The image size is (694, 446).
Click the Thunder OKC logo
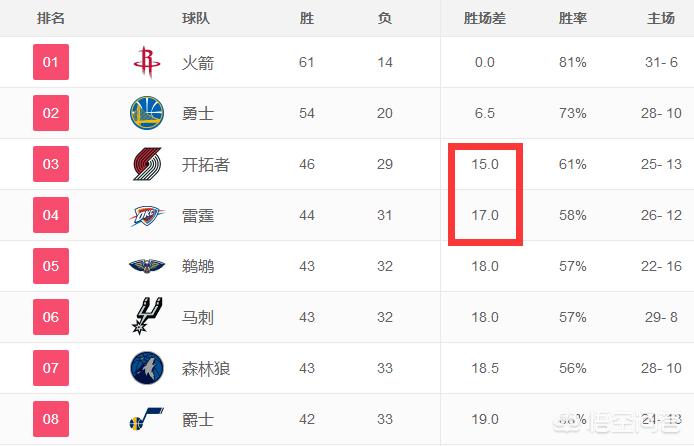click(x=146, y=215)
